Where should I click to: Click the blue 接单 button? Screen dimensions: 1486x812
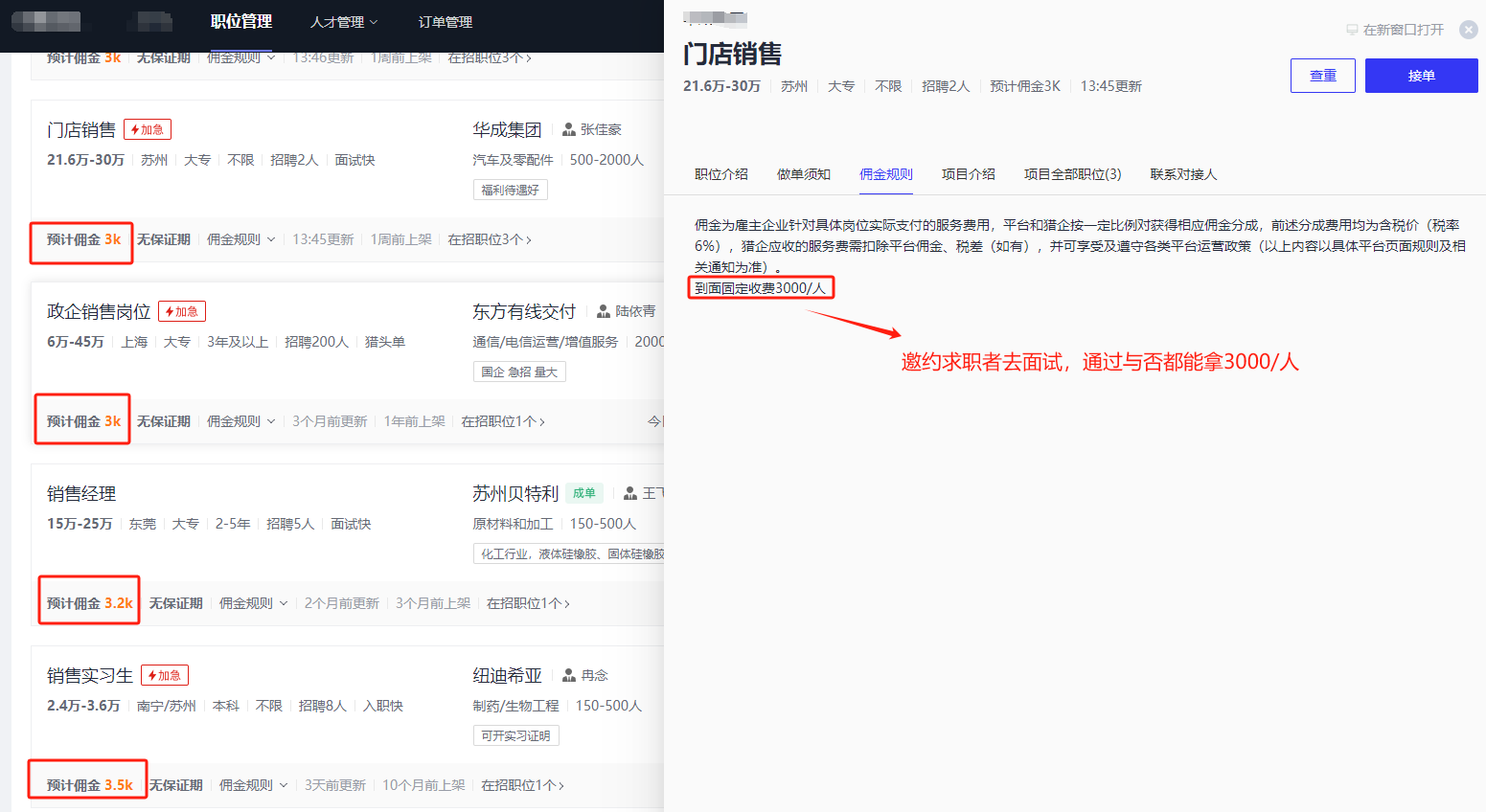point(1422,76)
